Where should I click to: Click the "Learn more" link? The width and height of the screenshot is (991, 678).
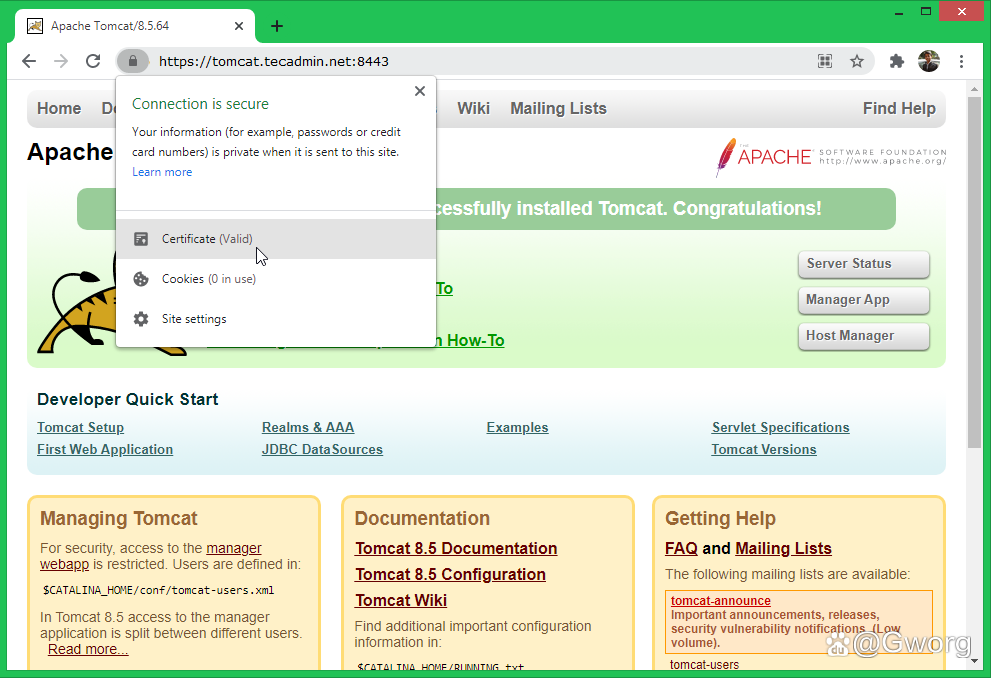(x=162, y=171)
